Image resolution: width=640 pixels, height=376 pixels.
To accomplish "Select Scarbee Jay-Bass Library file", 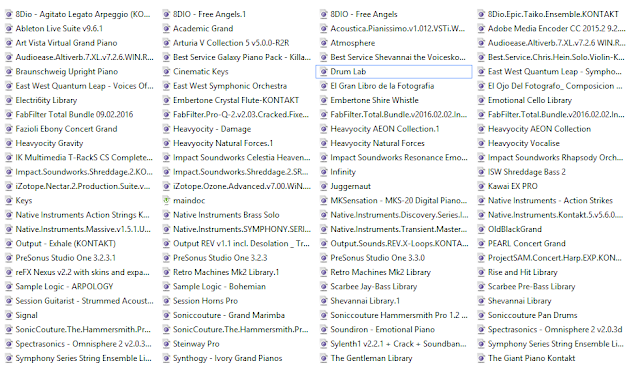I will tap(374, 287).
